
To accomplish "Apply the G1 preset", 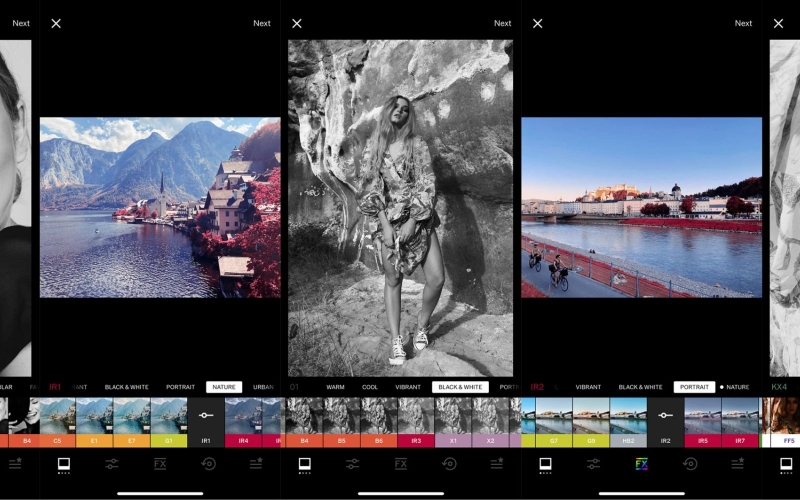I will pos(169,422).
